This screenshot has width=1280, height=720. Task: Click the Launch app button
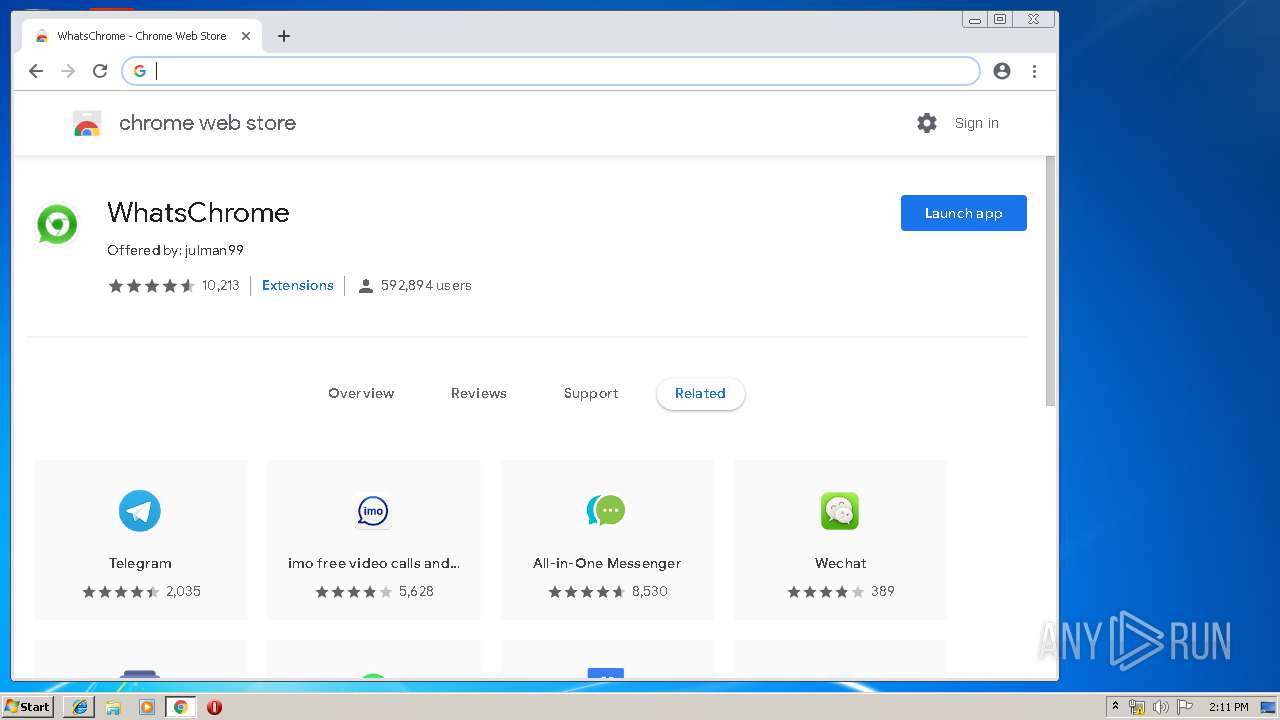click(963, 213)
